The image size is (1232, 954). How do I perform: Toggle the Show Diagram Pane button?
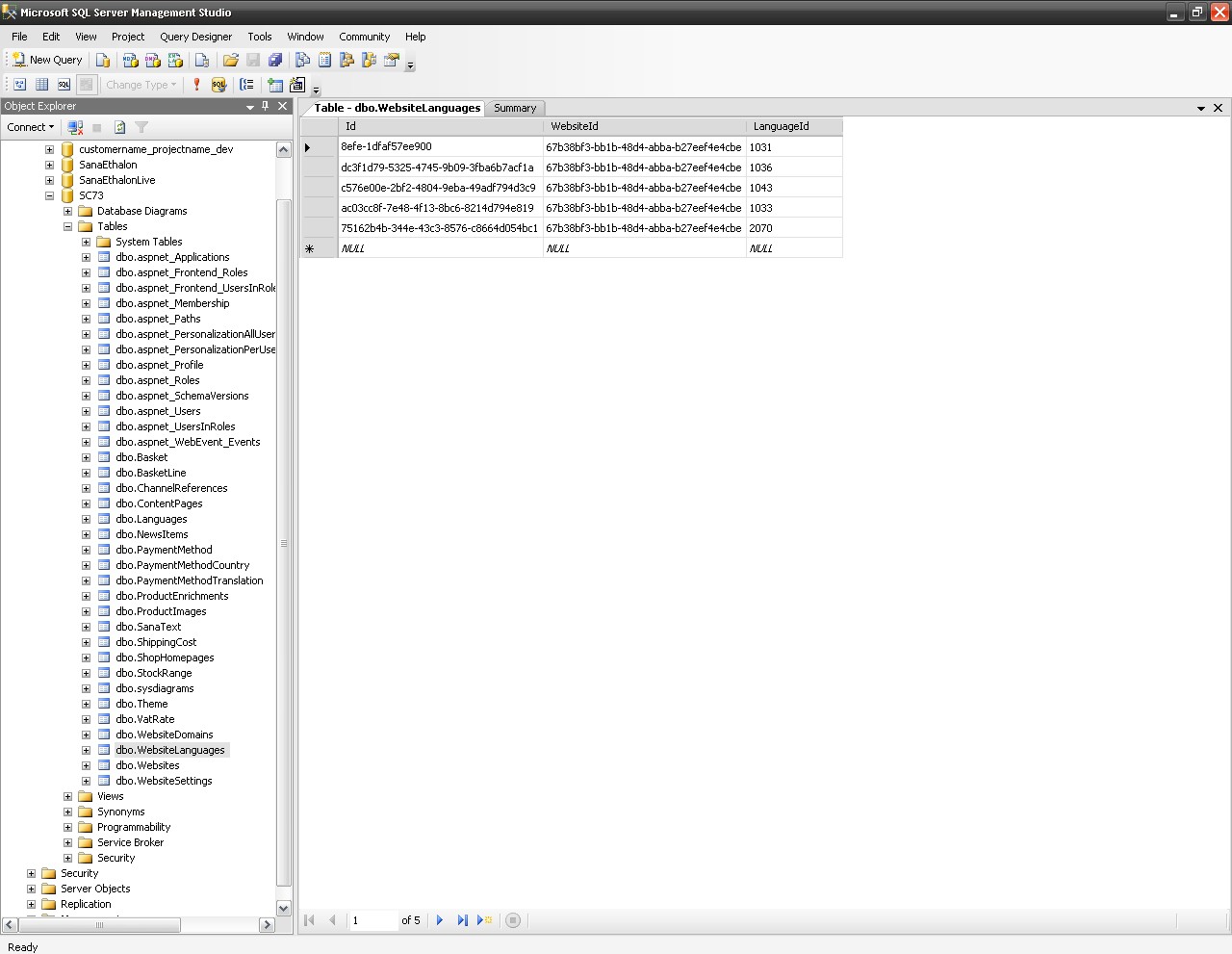(19, 85)
